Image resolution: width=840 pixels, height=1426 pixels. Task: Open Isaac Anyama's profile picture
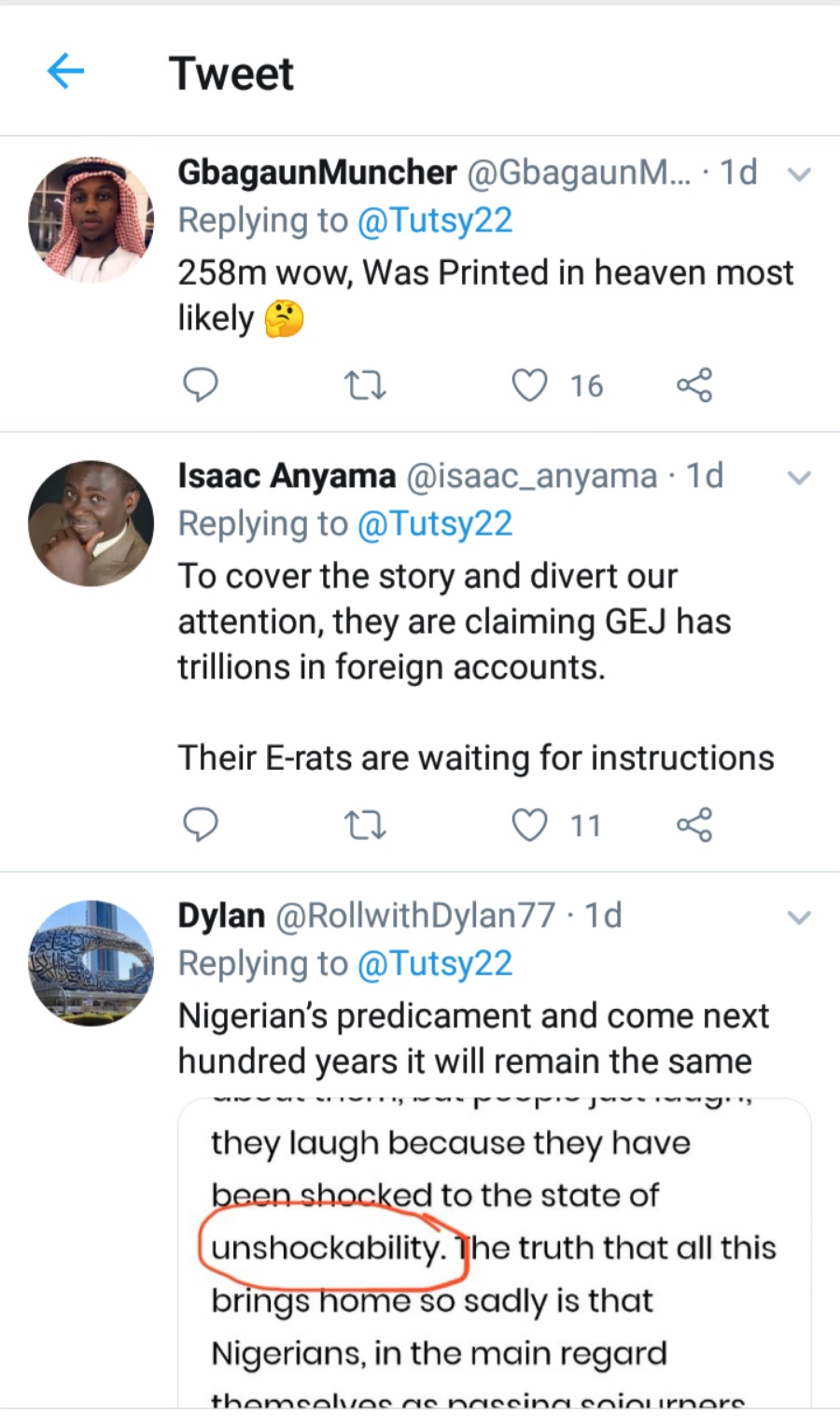click(91, 524)
